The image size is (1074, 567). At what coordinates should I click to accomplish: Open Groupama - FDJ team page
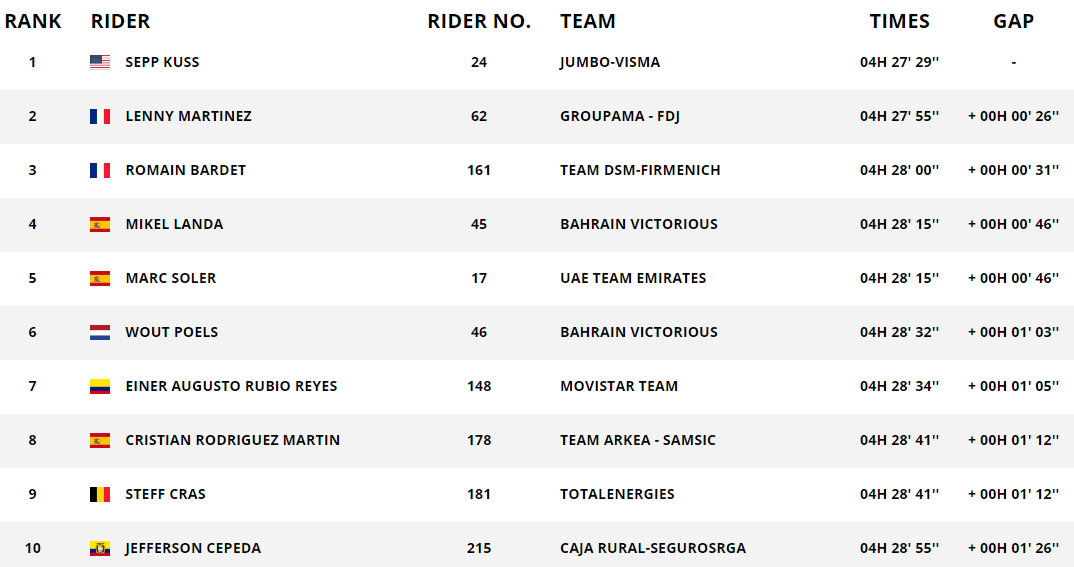pos(620,116)
